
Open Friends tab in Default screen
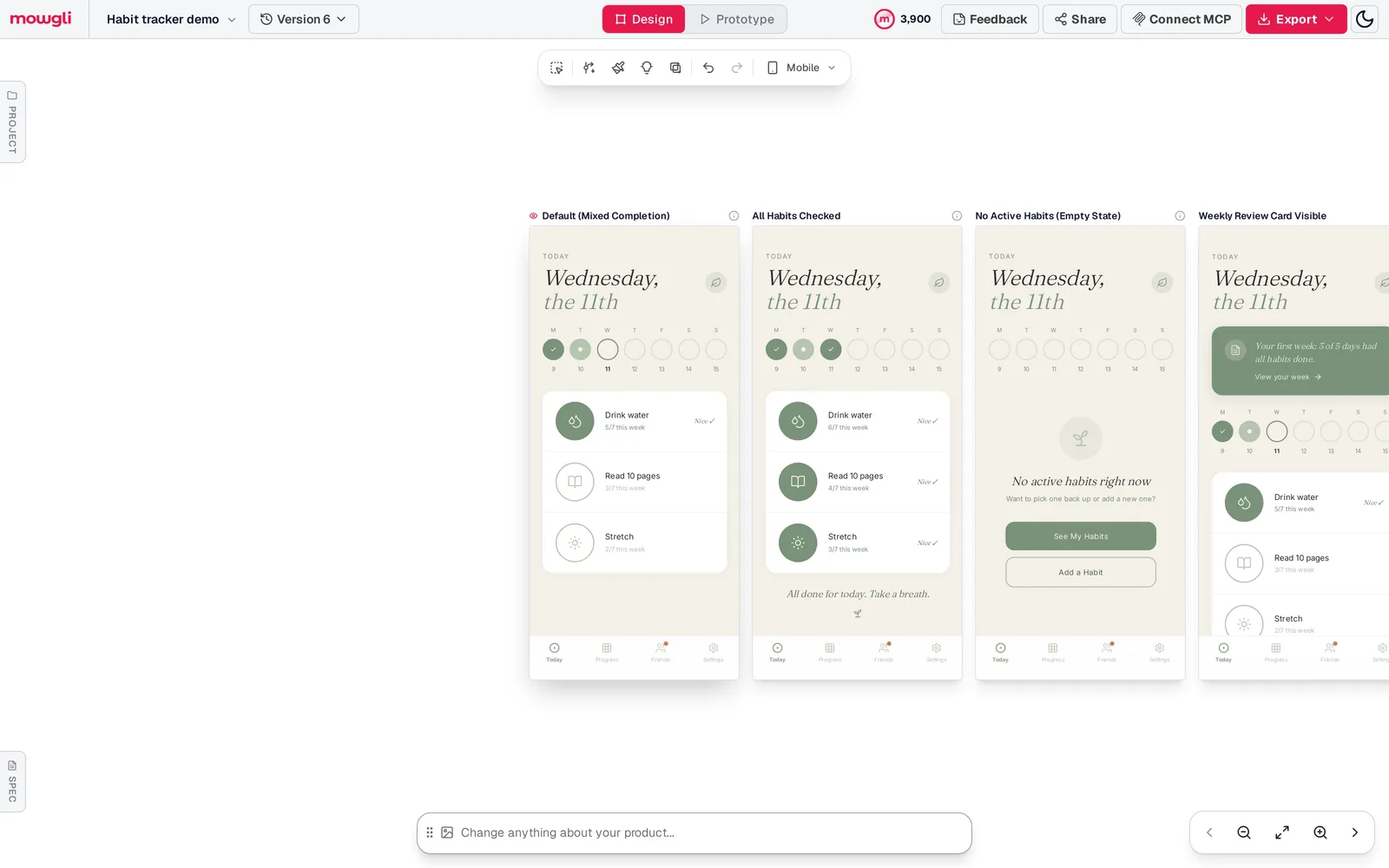pos(661,653)
